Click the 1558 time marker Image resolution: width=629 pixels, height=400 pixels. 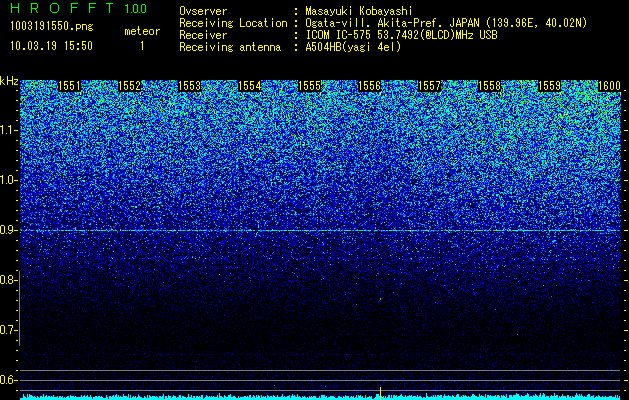point(489,86)
